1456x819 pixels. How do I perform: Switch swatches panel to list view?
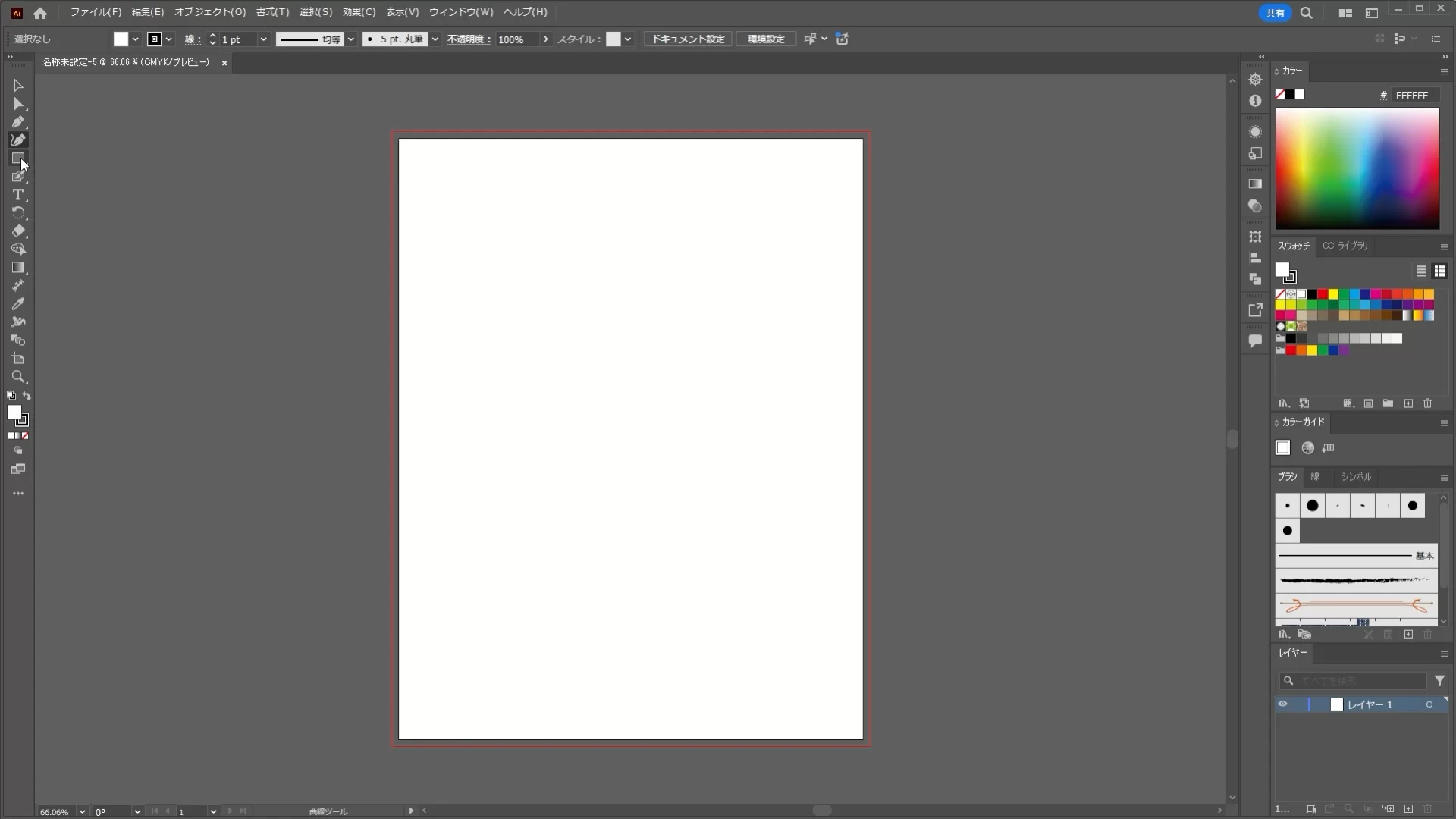point(1421,271)
